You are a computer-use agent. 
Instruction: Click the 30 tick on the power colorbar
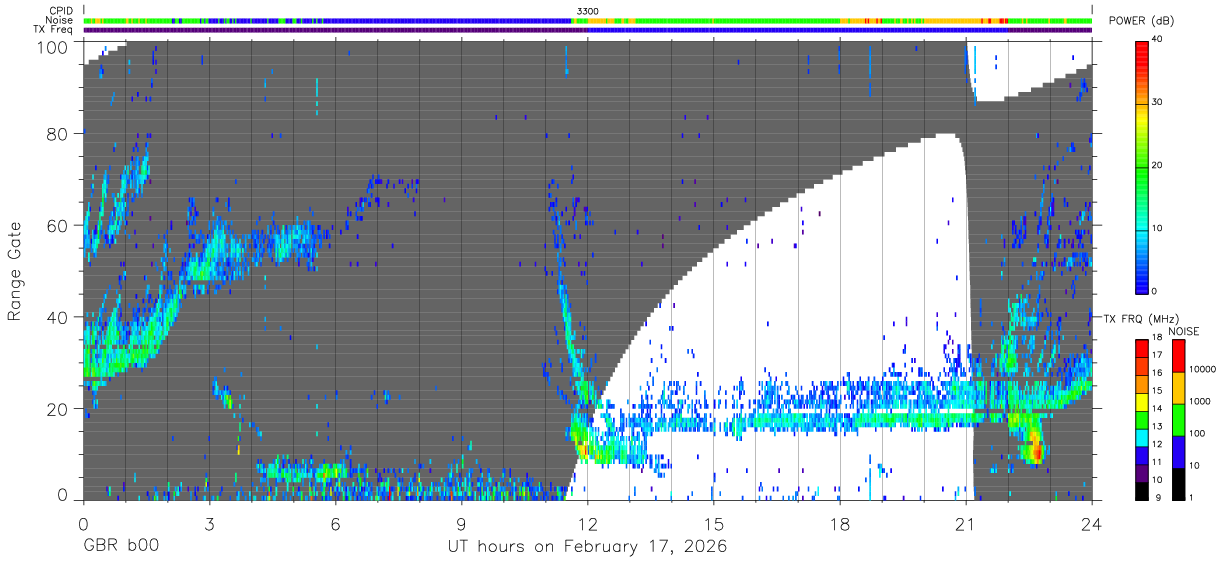1158,103
